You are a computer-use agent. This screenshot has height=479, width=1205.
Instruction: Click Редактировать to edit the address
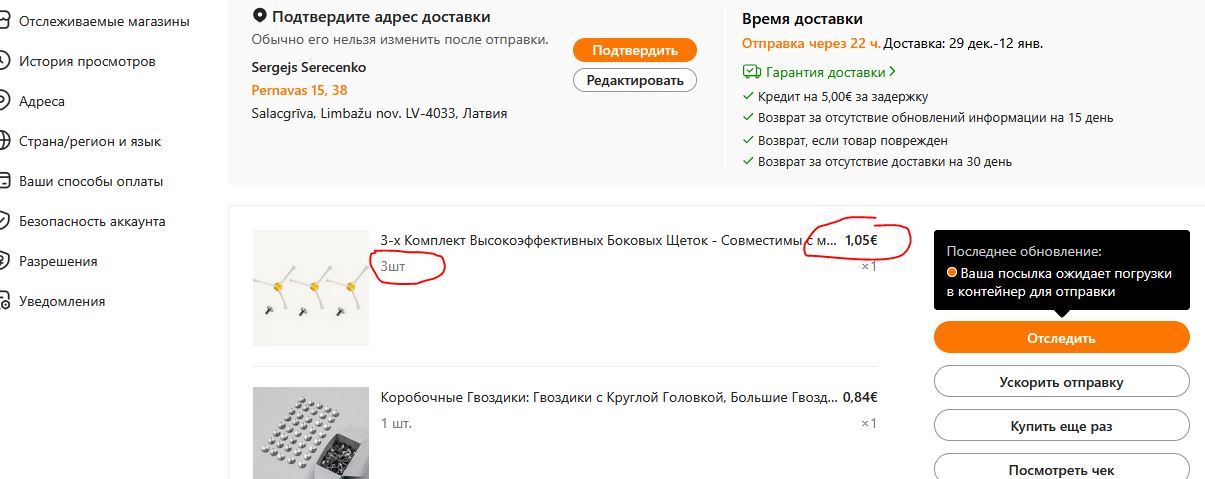click(x=634, y=80)
